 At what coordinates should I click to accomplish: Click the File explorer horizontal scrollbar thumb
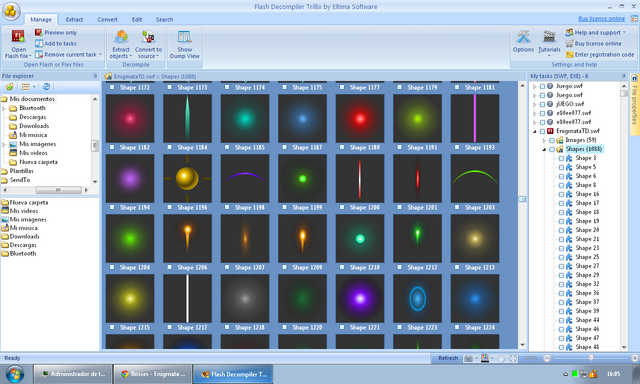click(x=58, y=190)
